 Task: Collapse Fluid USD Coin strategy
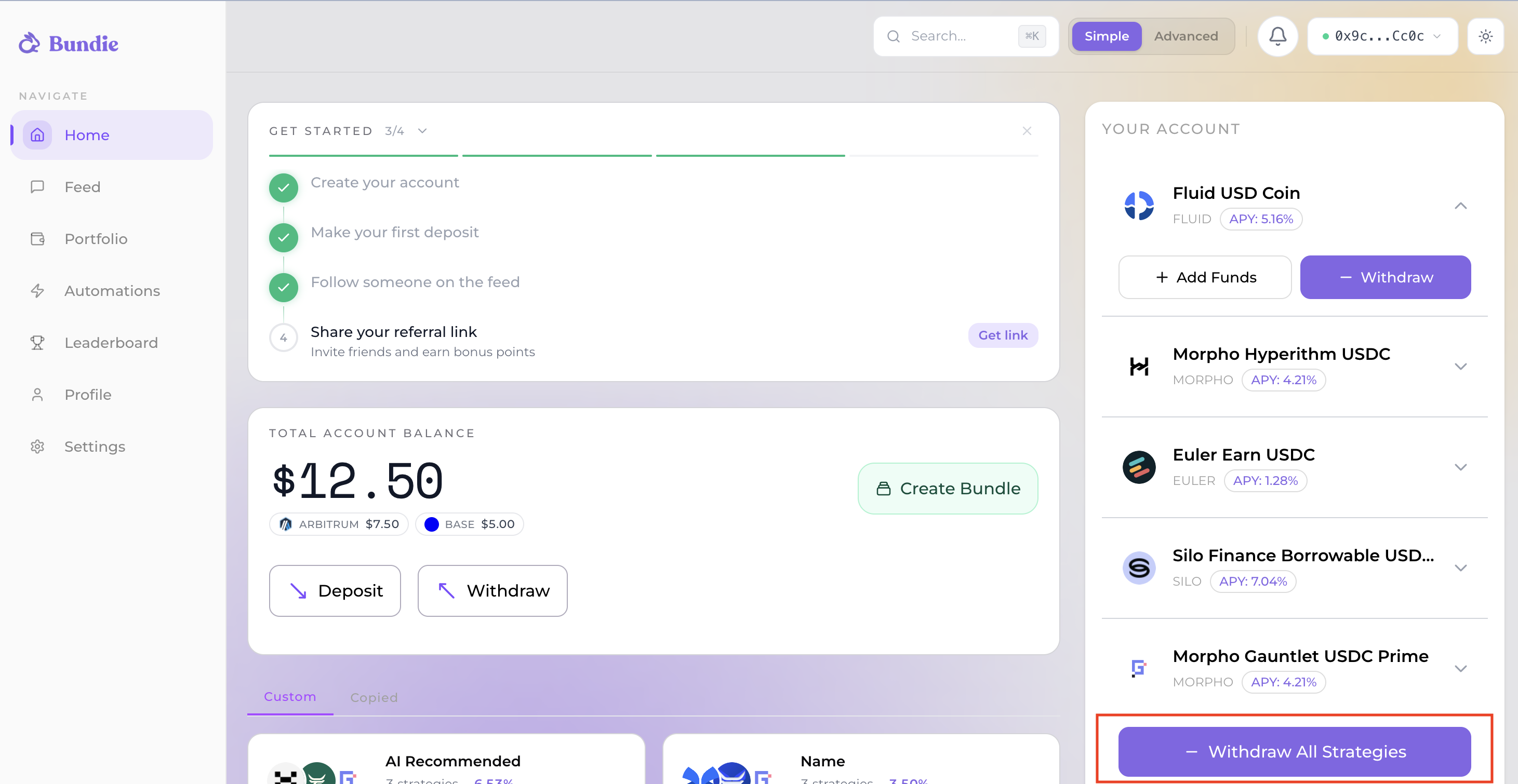(x=1460, y=206)
